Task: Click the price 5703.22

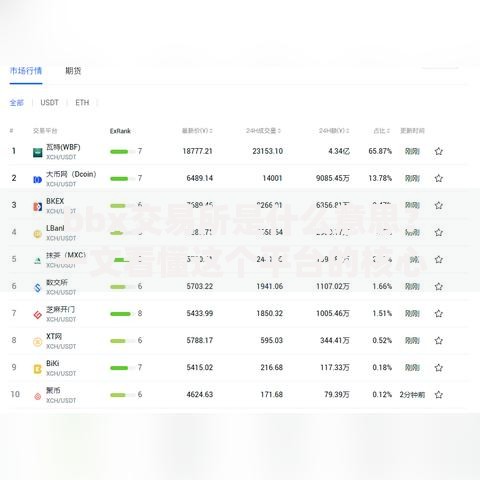Action: pos(199,286)
